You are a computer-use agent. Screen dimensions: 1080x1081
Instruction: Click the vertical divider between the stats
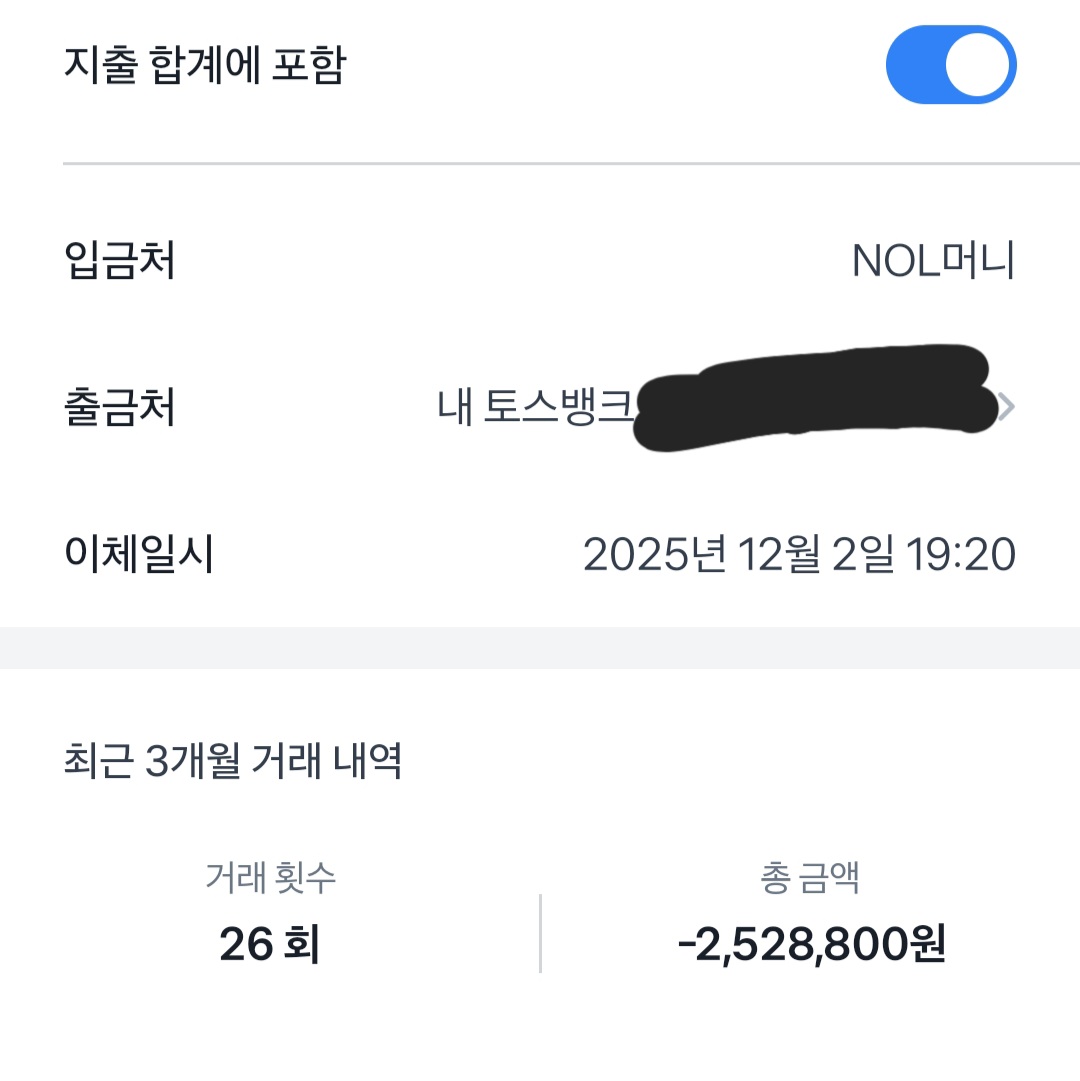pos(540,932)
